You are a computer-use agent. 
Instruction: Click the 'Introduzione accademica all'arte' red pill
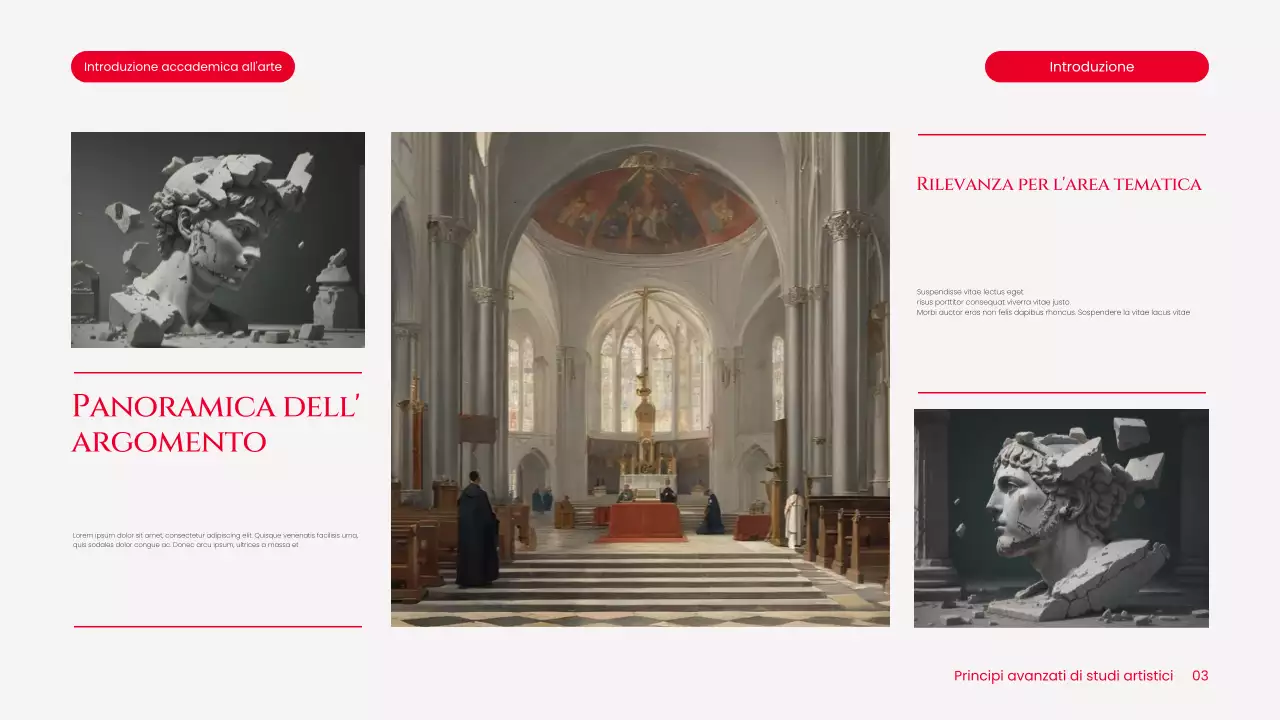pos(183,67)
